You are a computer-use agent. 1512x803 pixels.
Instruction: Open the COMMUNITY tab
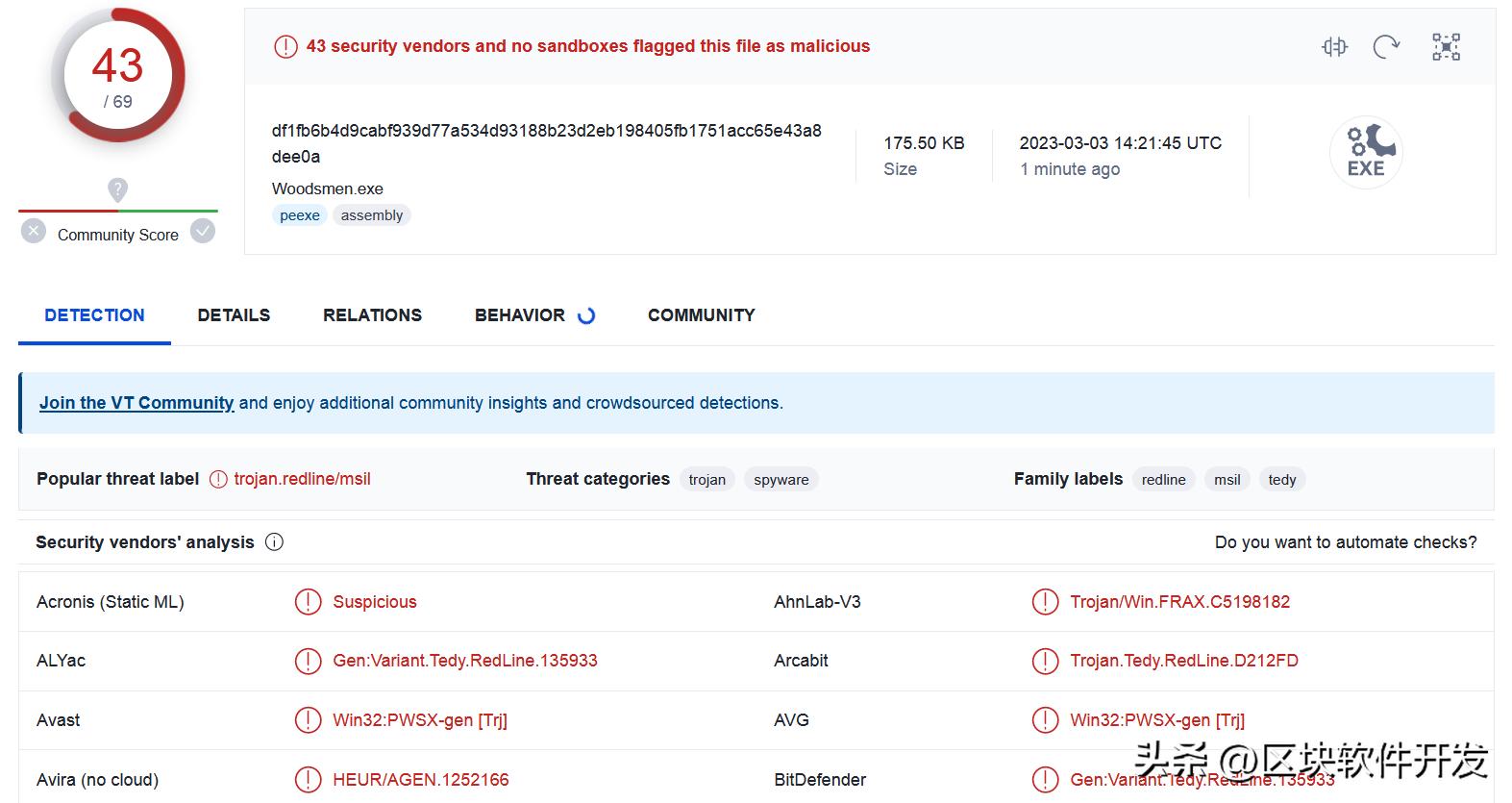(x=702, y=315)
